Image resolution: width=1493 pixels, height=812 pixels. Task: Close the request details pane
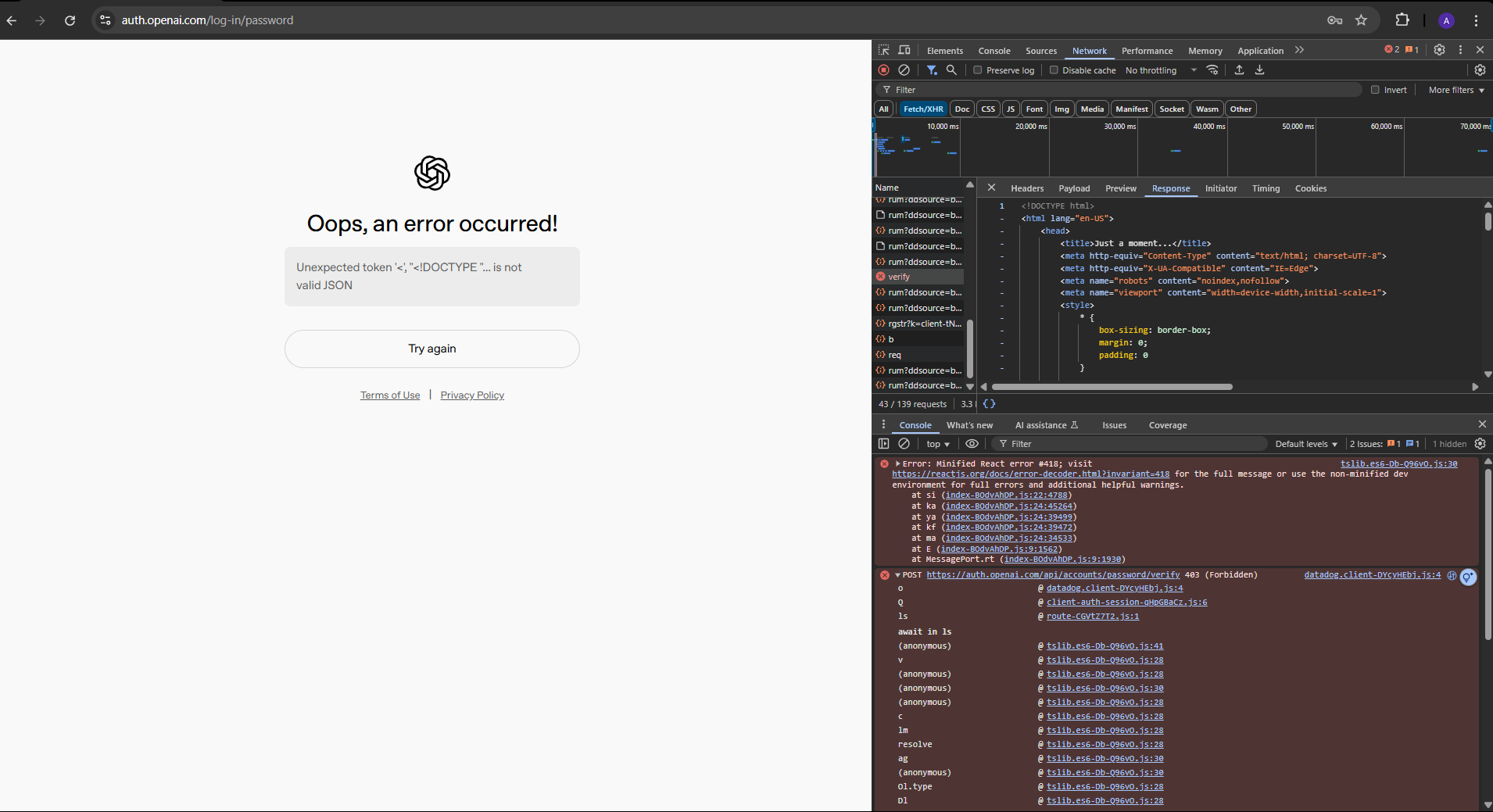[991, 188]
